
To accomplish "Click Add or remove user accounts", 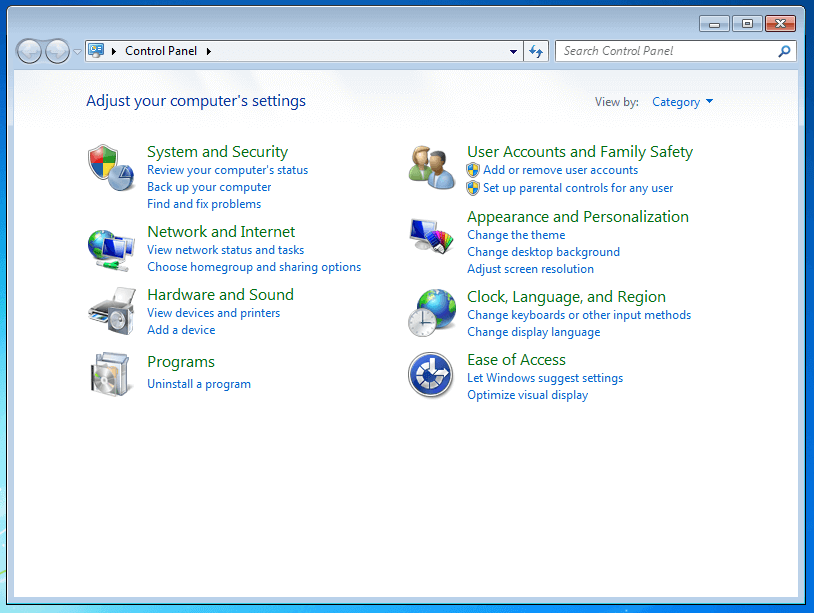I will point(561,170).
